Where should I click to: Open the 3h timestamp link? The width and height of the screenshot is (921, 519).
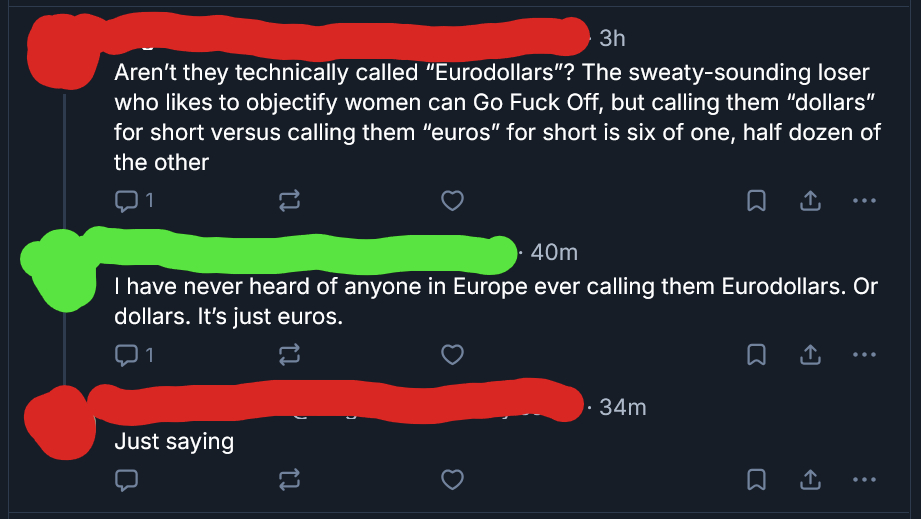(612, 38)
